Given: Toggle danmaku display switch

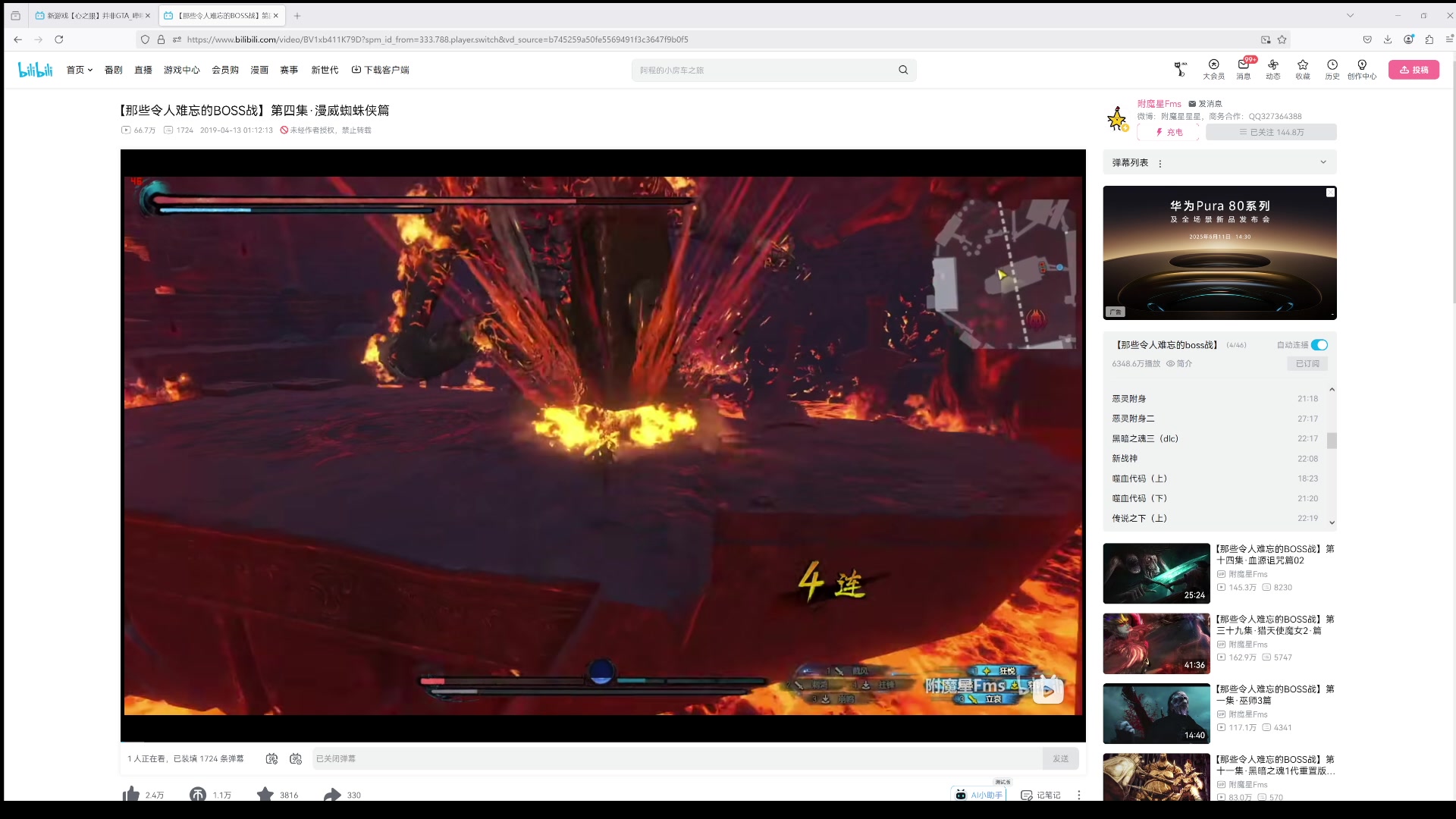Looking at the screenshot, I should (x=271, y=758).
